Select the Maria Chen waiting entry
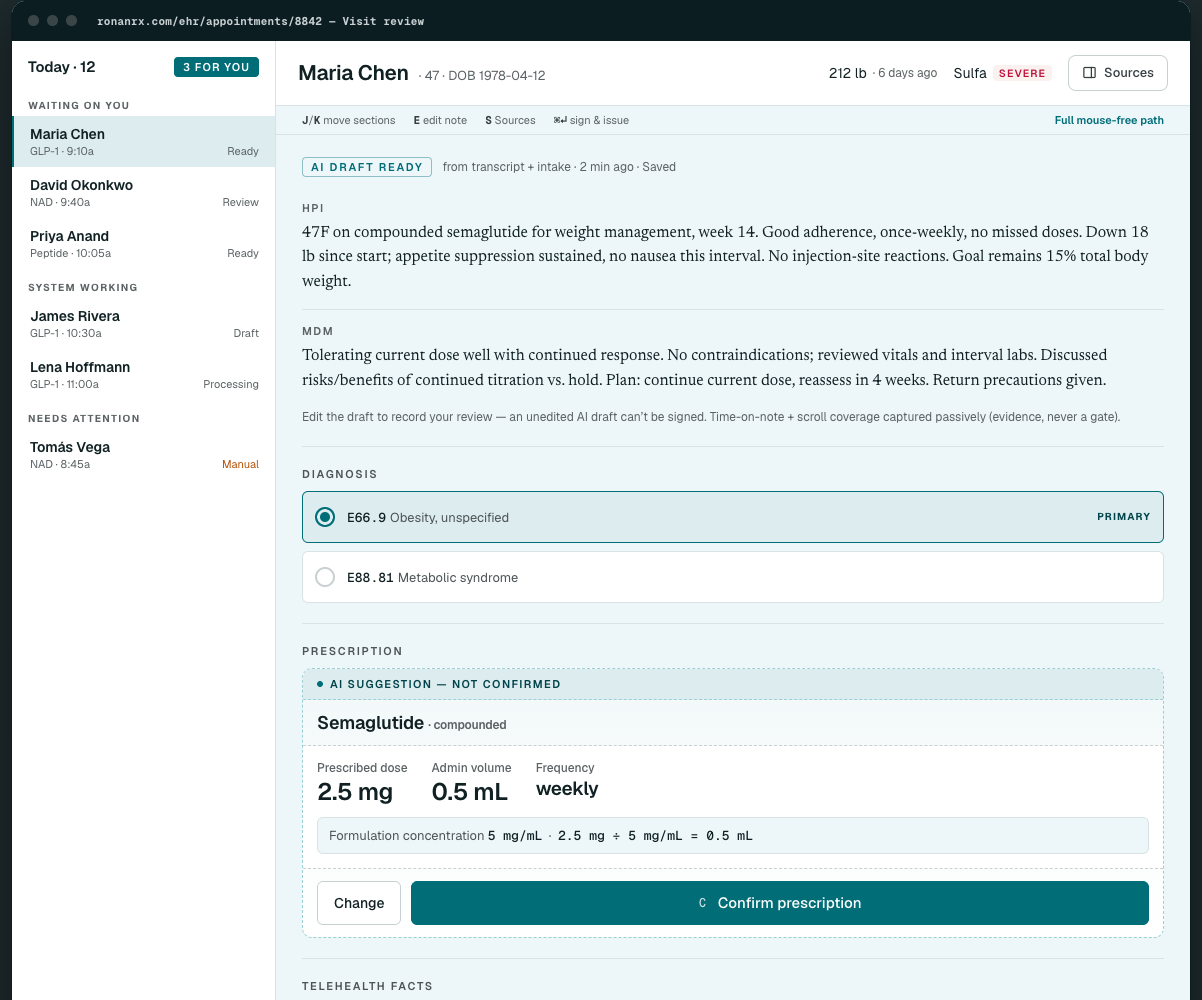This screenshot has height=1000, width=1202. click(144, 142)
